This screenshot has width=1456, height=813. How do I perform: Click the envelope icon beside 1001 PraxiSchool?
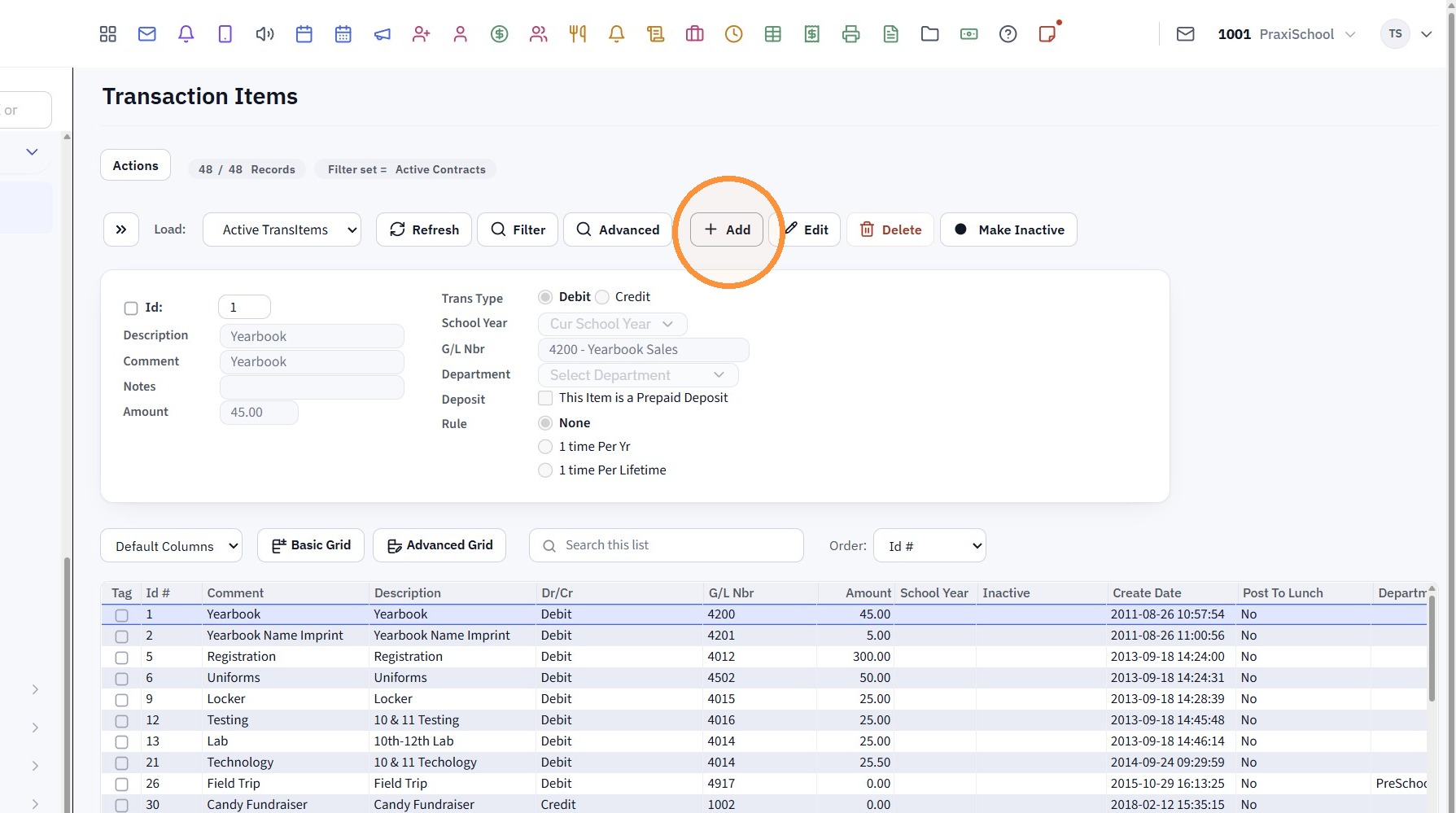[x=1186, y=34]
